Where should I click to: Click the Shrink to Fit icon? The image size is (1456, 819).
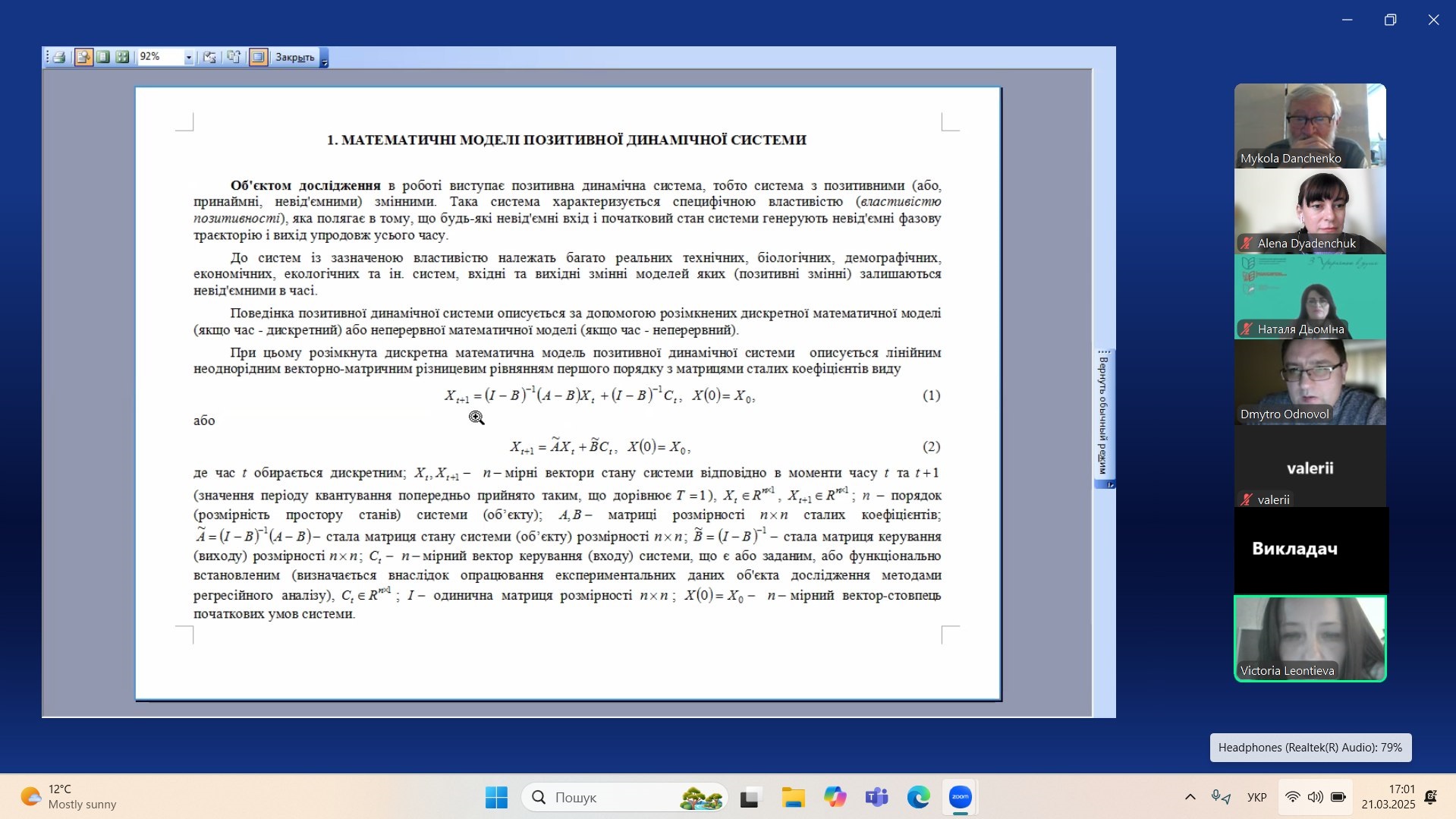click(209, 57)
